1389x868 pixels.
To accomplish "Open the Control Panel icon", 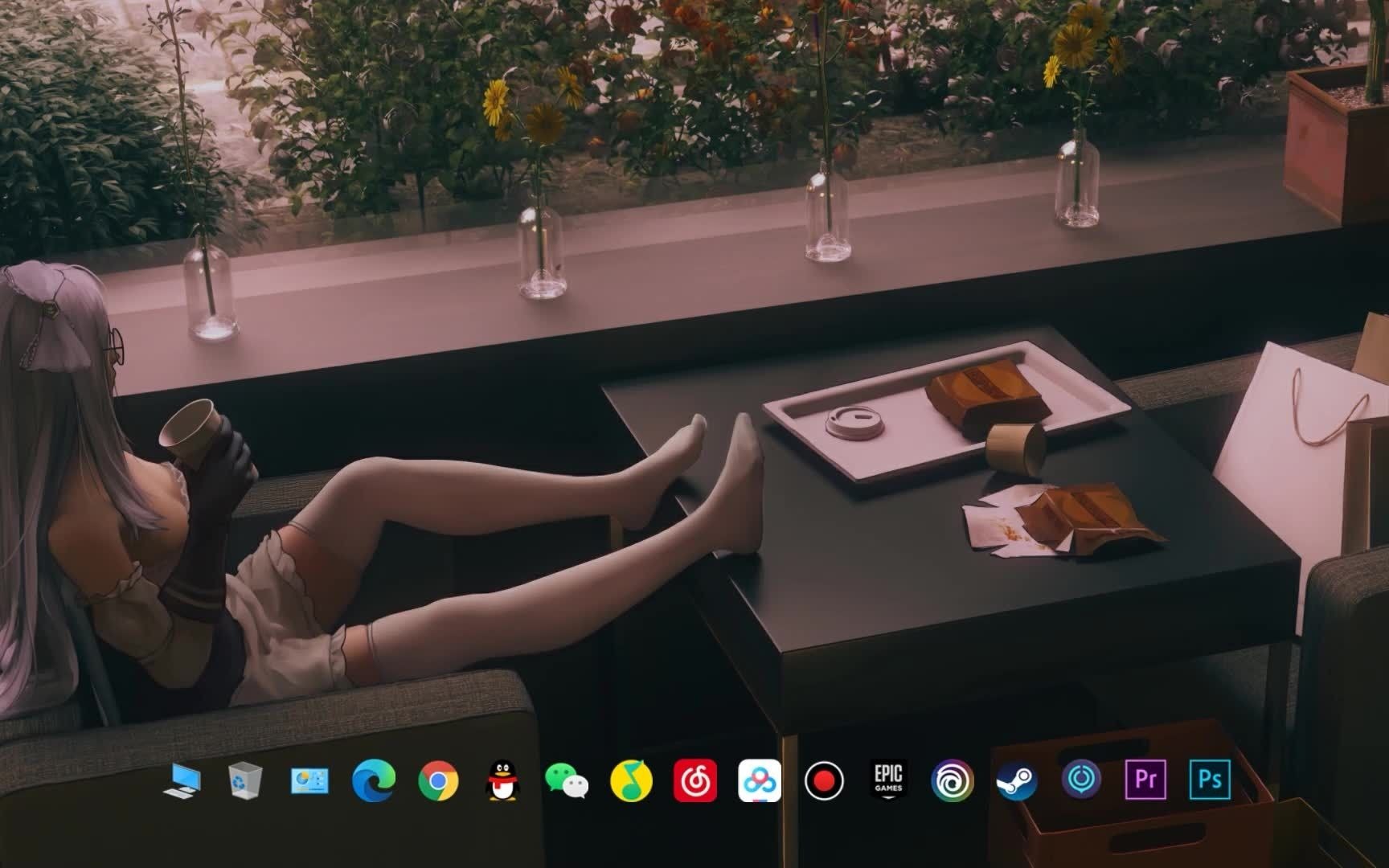I will tap(309, 780).
